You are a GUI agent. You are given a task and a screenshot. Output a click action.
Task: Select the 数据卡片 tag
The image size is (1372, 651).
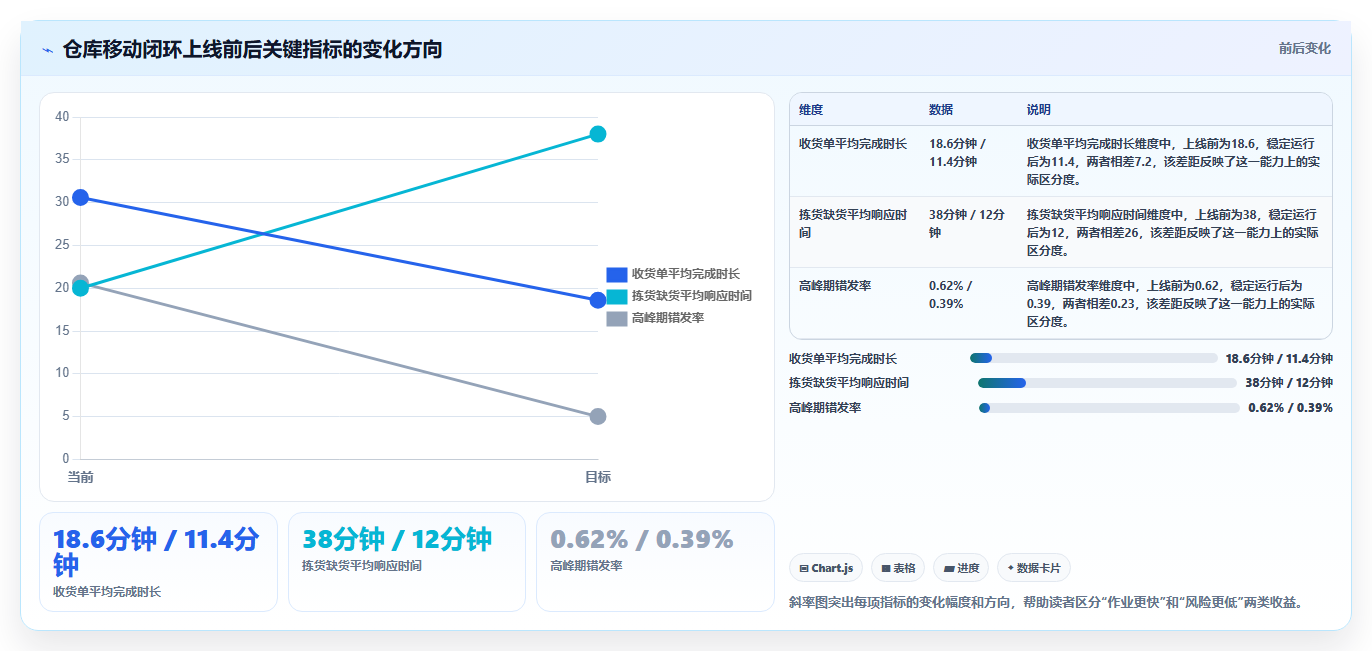point(1034,568)
